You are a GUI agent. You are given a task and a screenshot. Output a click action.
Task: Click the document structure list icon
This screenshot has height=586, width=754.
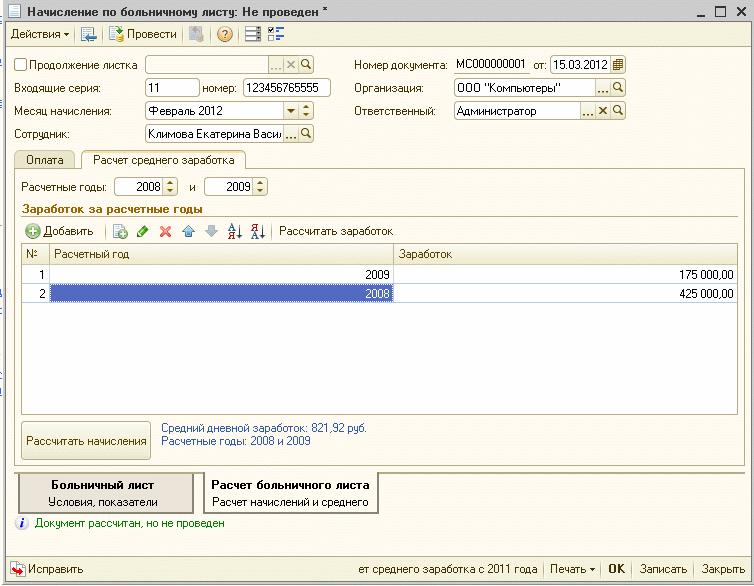252,34
